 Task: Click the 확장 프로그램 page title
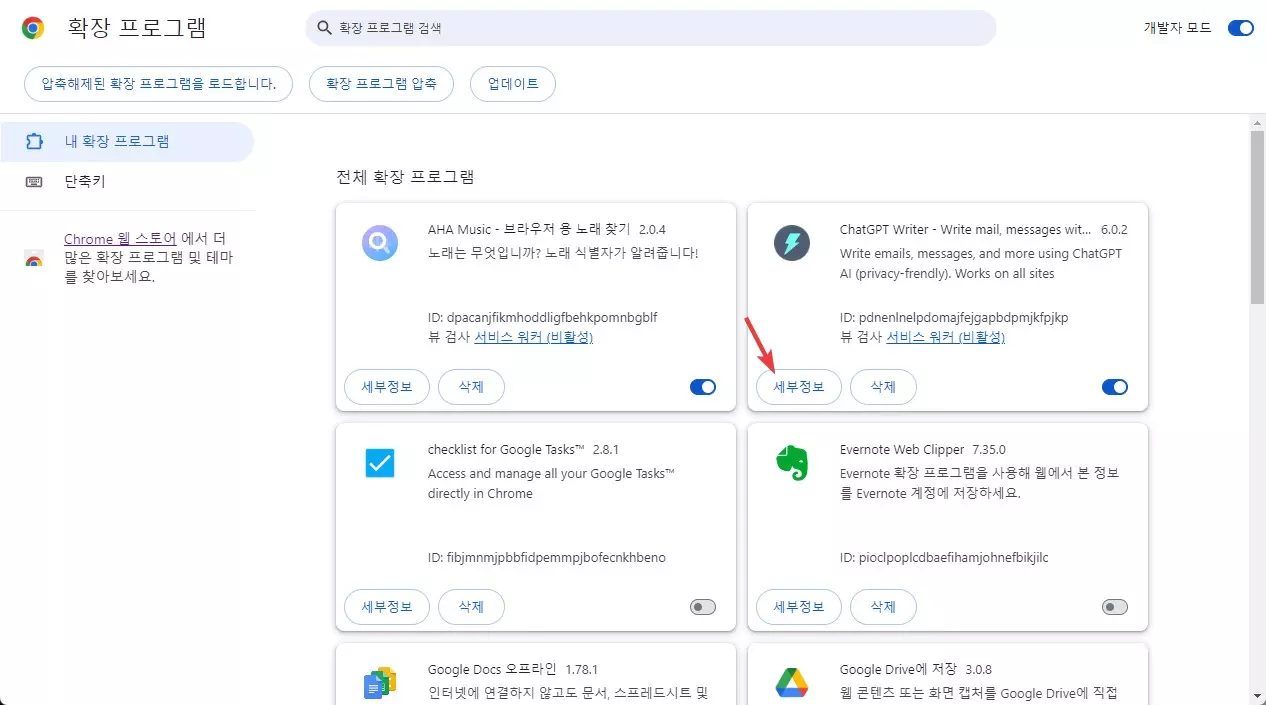click(x=137, y=28)
